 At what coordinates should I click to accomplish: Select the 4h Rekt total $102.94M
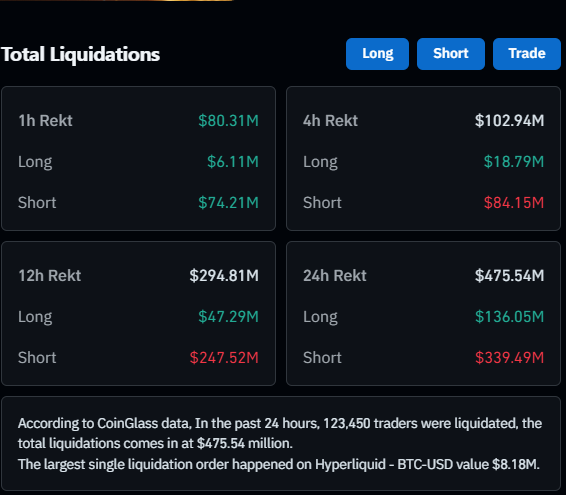509,121
